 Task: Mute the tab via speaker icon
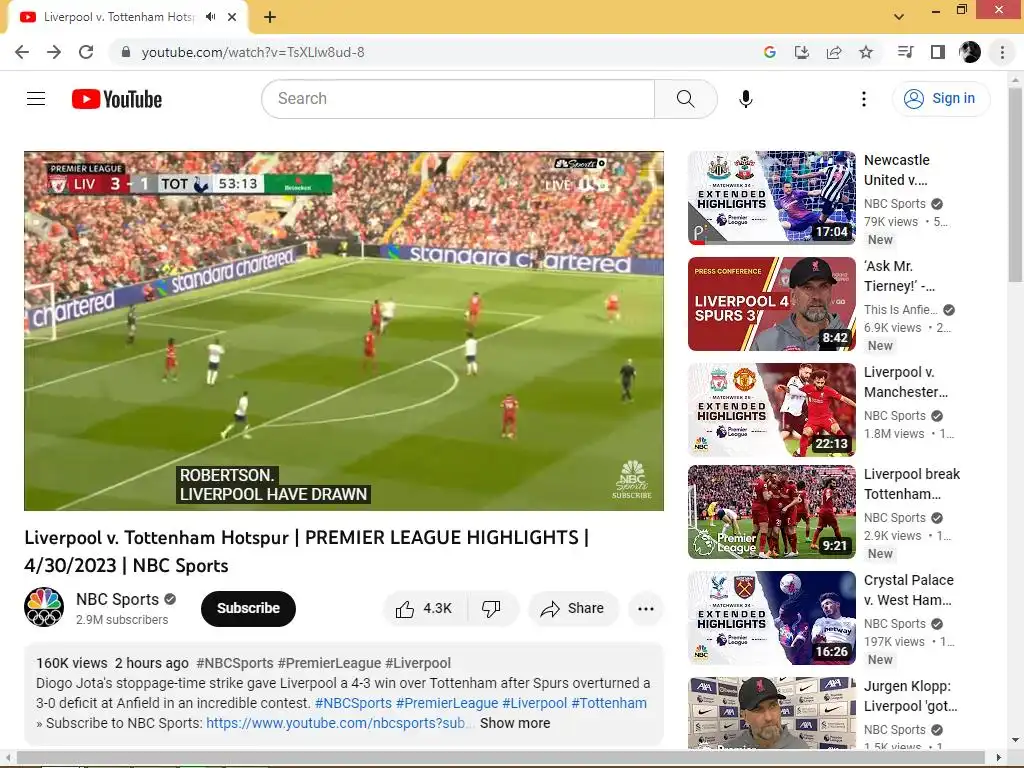(x=210, y=17)
